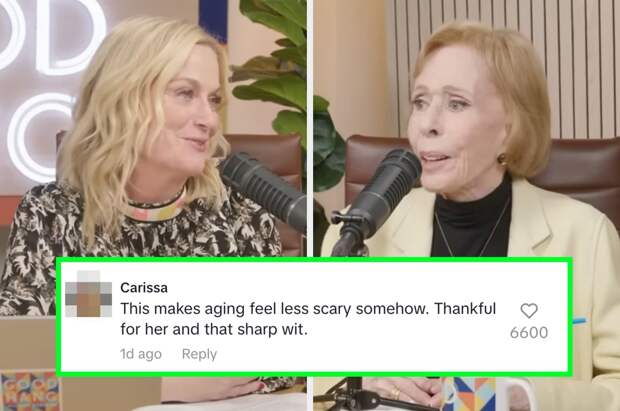Click the geometric patterned mug at bottom right
This screenshot has width=620, height=411.
488,394
